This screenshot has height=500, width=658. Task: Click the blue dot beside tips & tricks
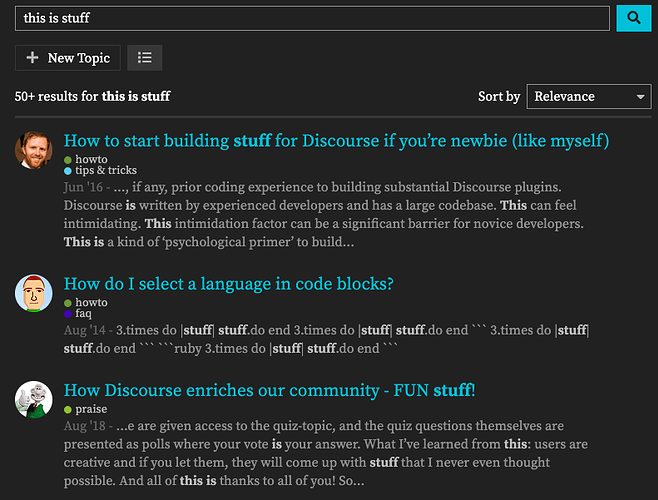tap(68, 171)
